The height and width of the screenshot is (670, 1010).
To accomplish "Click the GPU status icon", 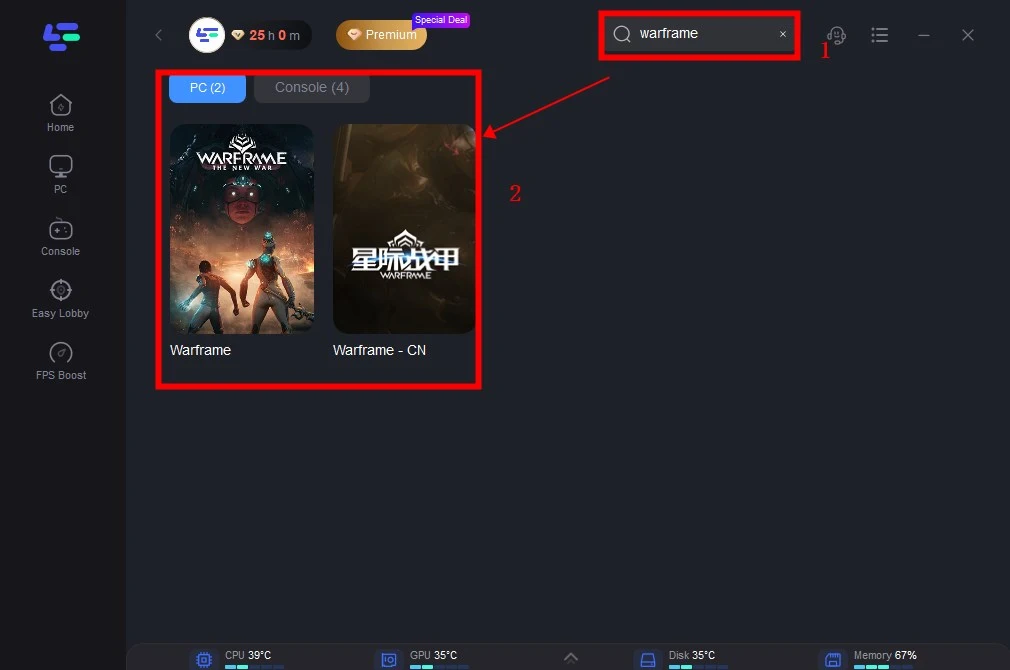I will 389,660.
